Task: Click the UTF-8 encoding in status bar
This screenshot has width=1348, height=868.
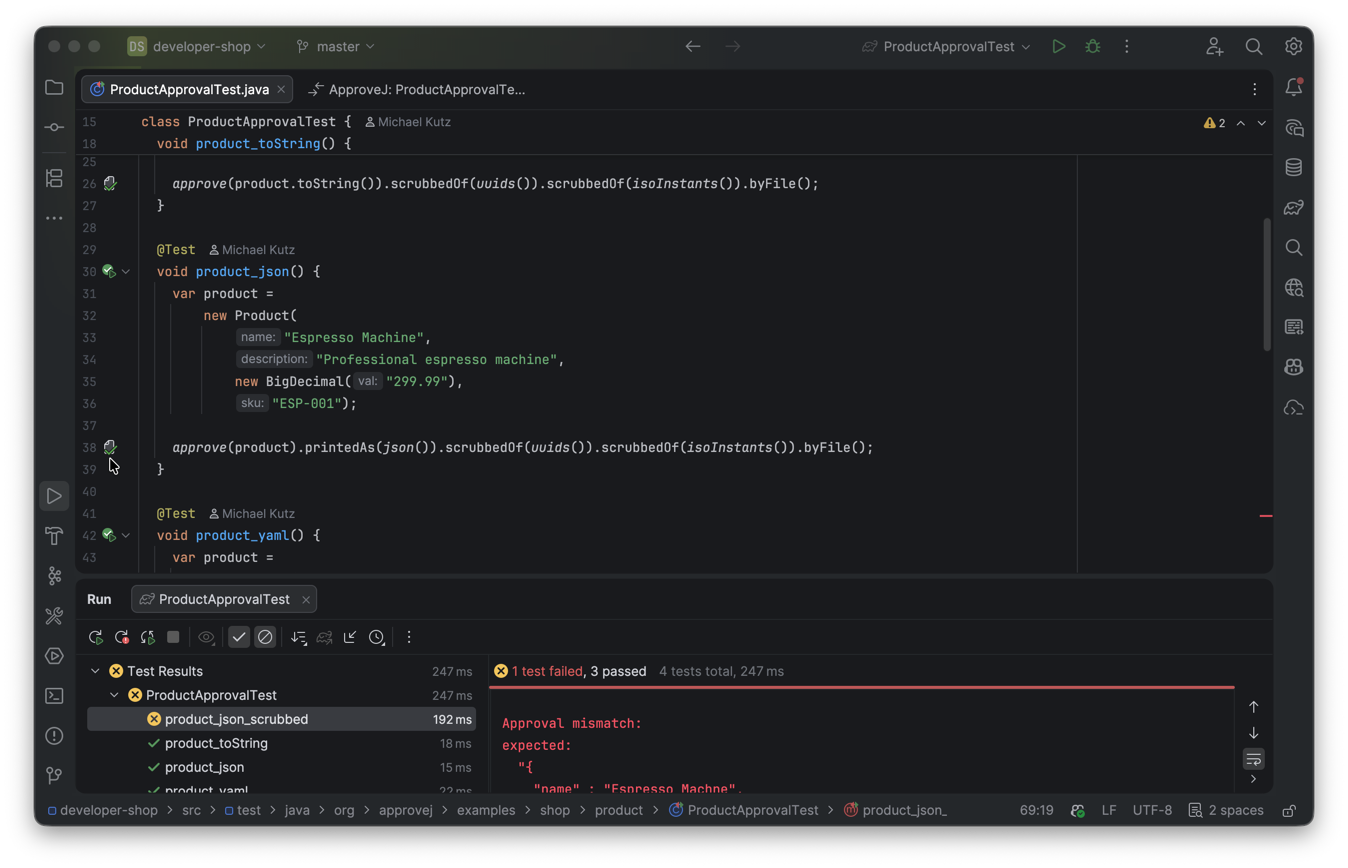Action: 1152,810
